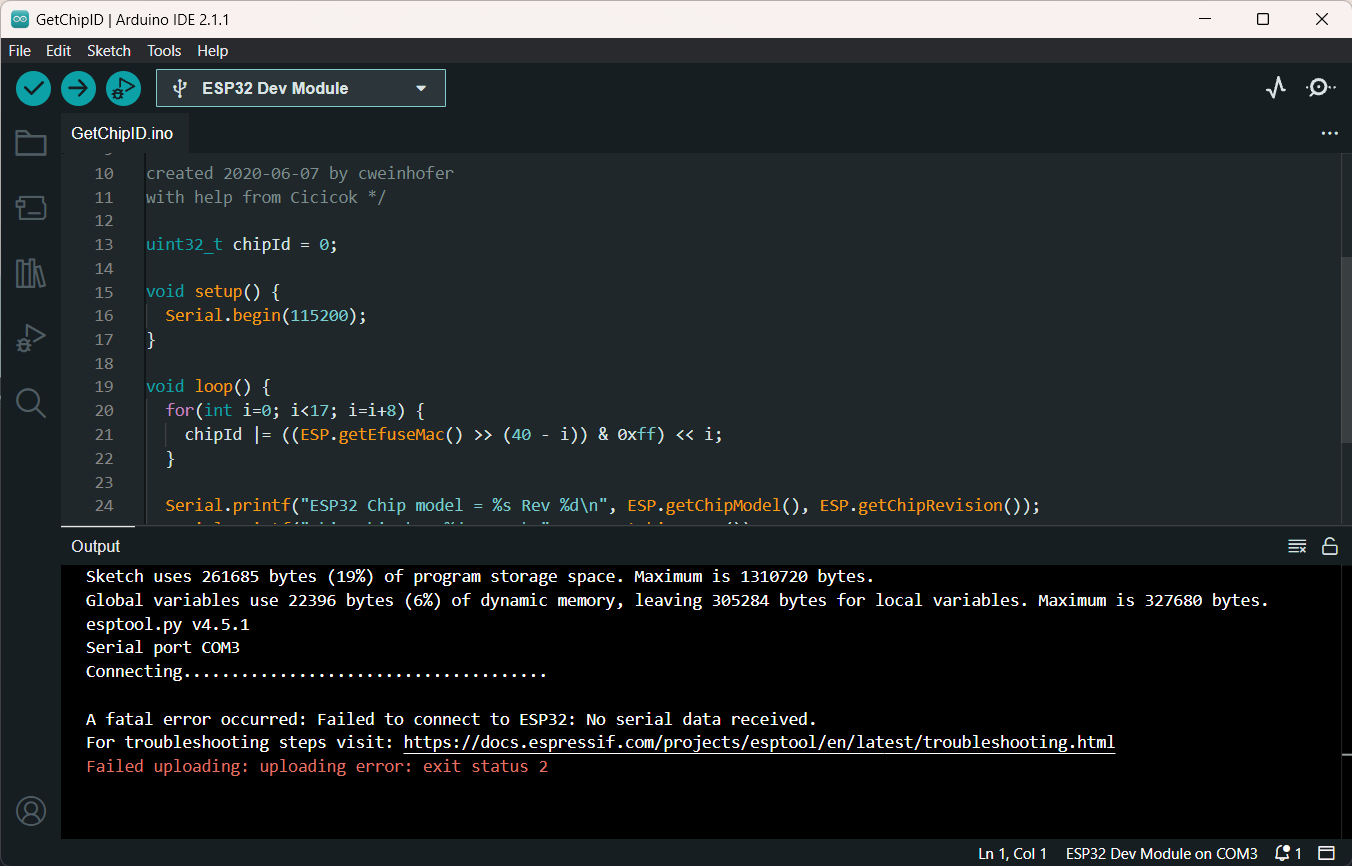
Task: Open the ESP32 Dev Module board dropdown
Action: tap(301, 88)
